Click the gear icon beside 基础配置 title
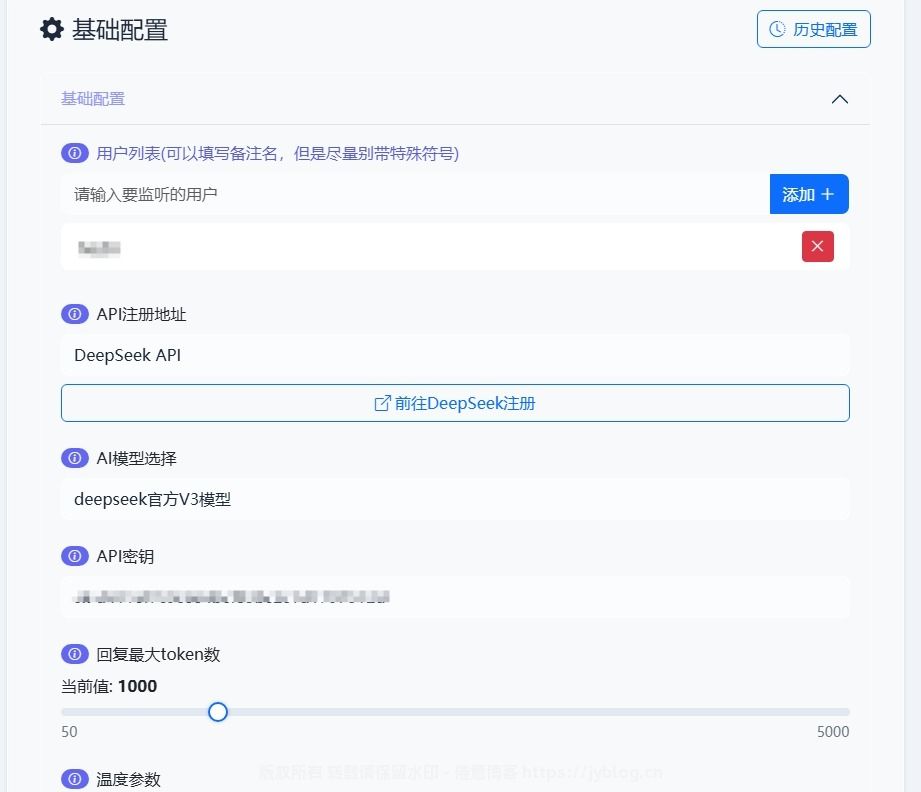This screenshot has width=921, height=792. 51,30
